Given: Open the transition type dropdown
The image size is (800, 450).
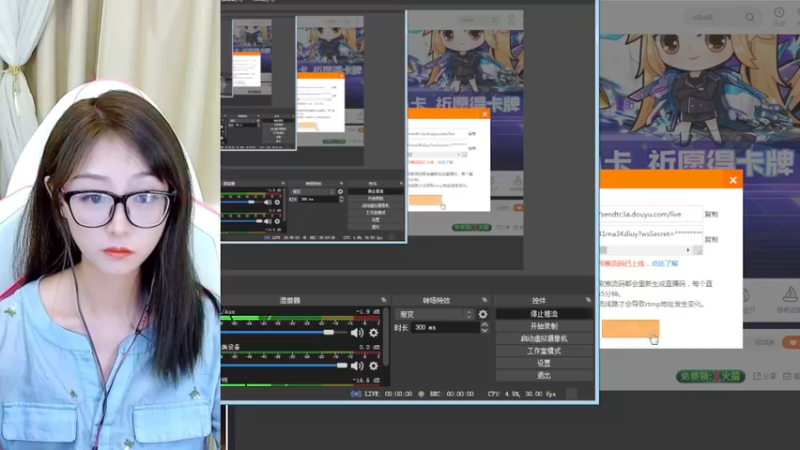Looking at the screenshot, I should coord(436,314).
